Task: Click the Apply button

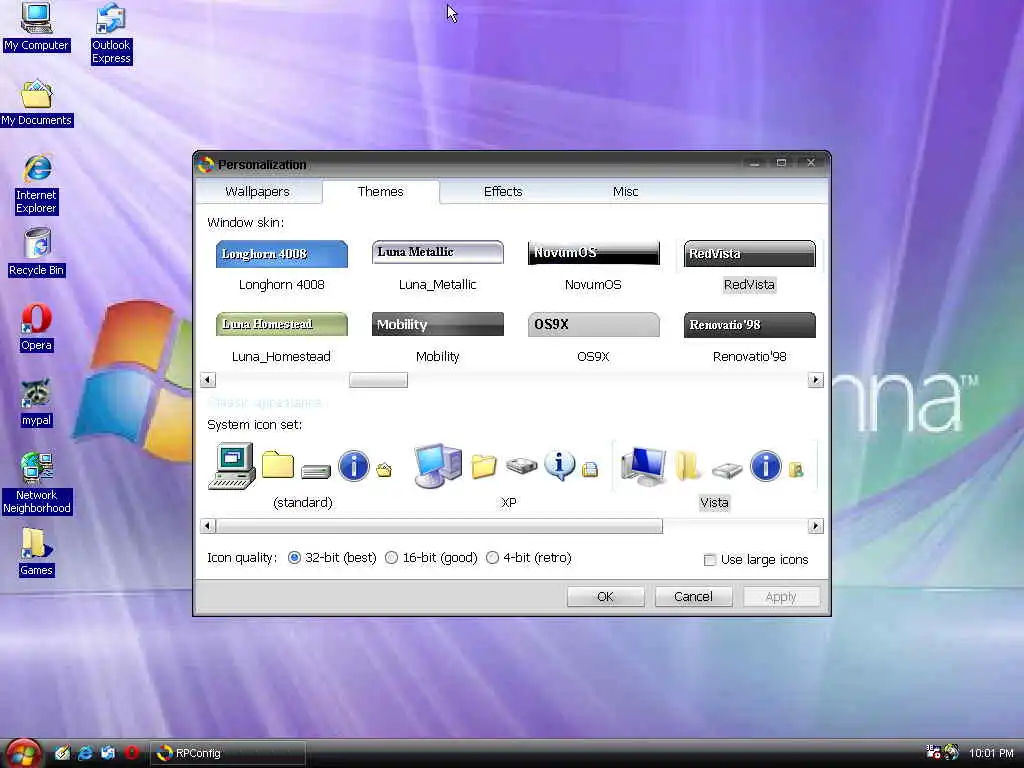Action: [781, 596]
